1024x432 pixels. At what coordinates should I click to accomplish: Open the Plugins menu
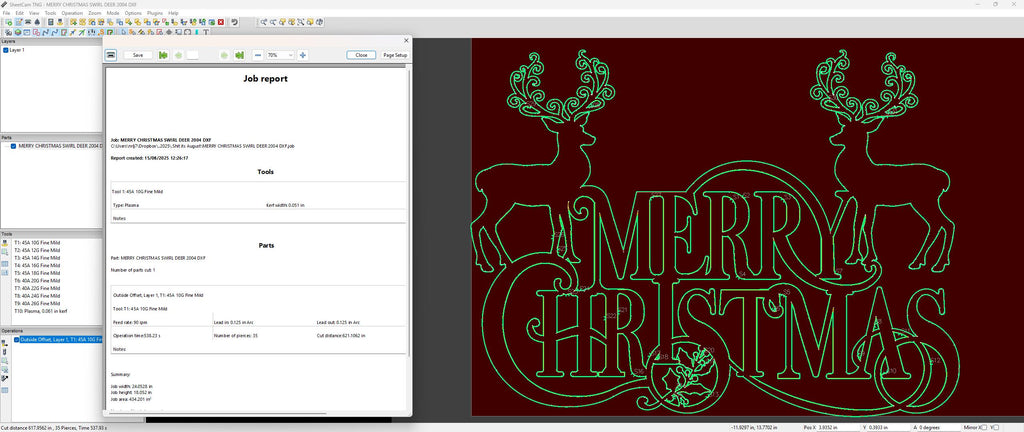(x=155, y=13)
